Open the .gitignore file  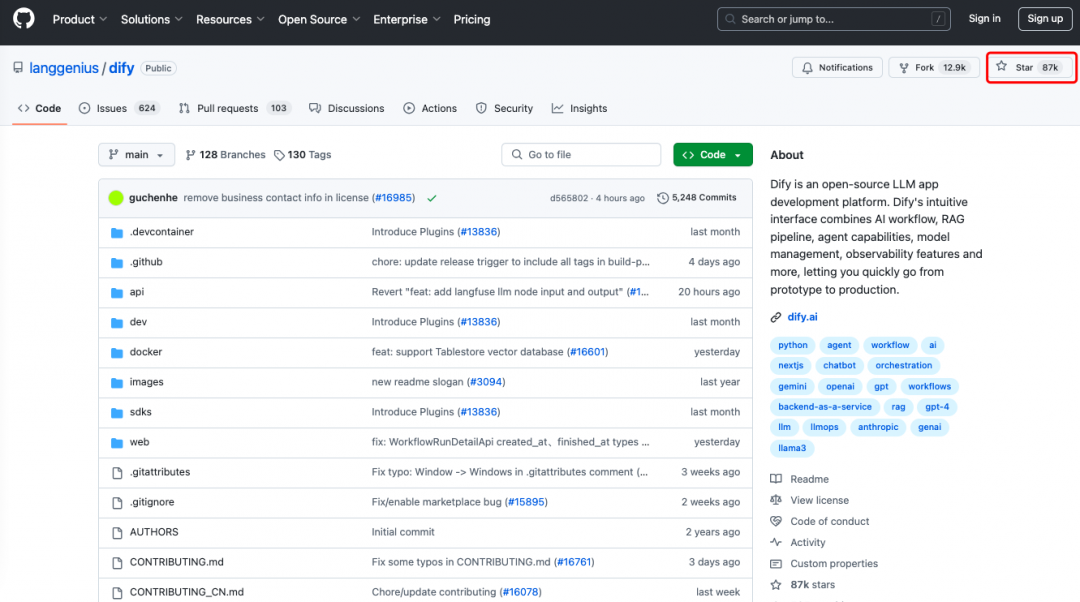[x=152, y=502]
